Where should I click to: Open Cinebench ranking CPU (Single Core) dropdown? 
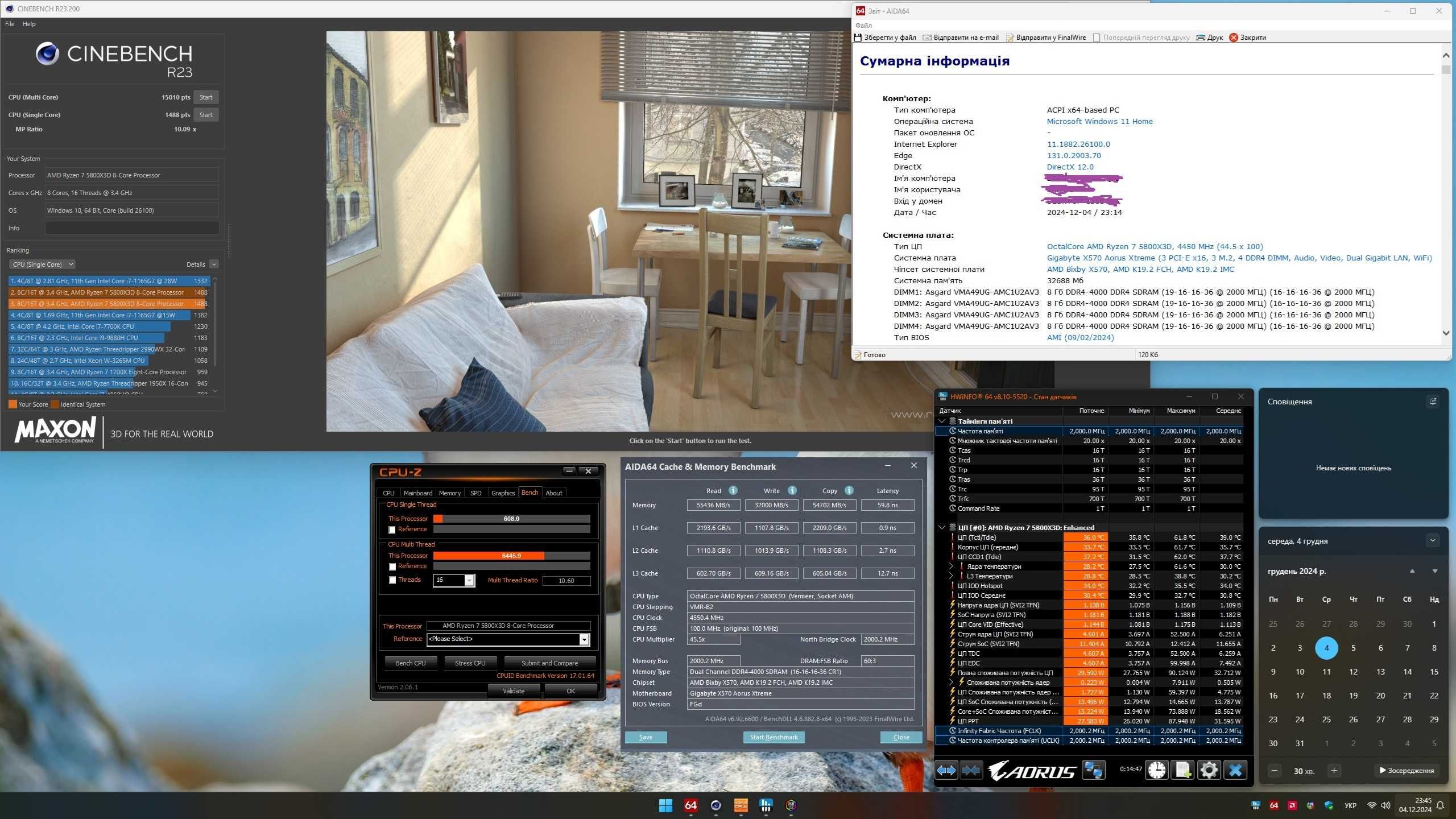42,264
